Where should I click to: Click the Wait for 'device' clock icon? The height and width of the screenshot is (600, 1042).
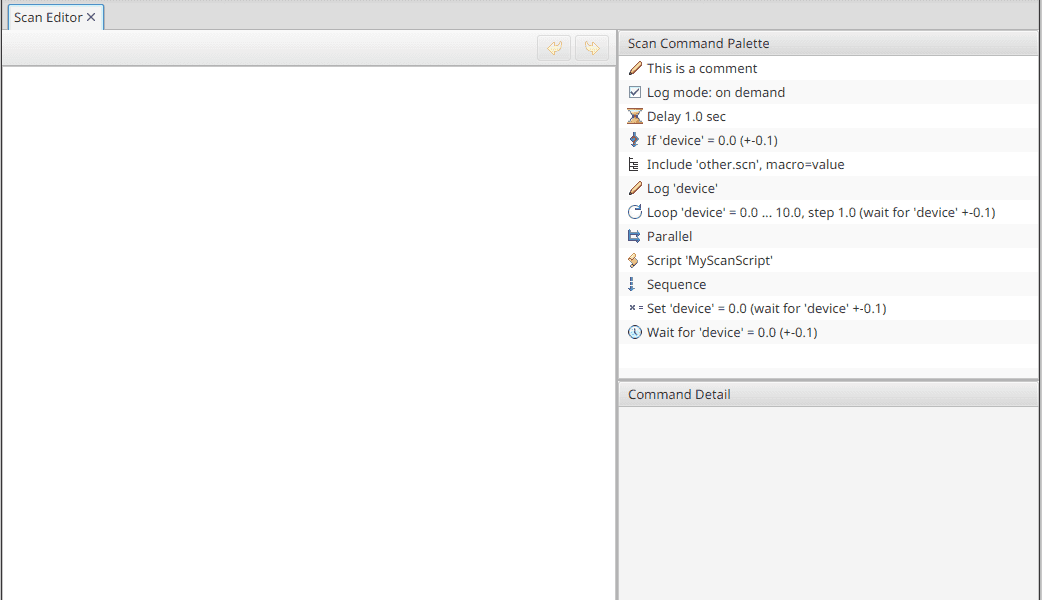click(634, 333)
